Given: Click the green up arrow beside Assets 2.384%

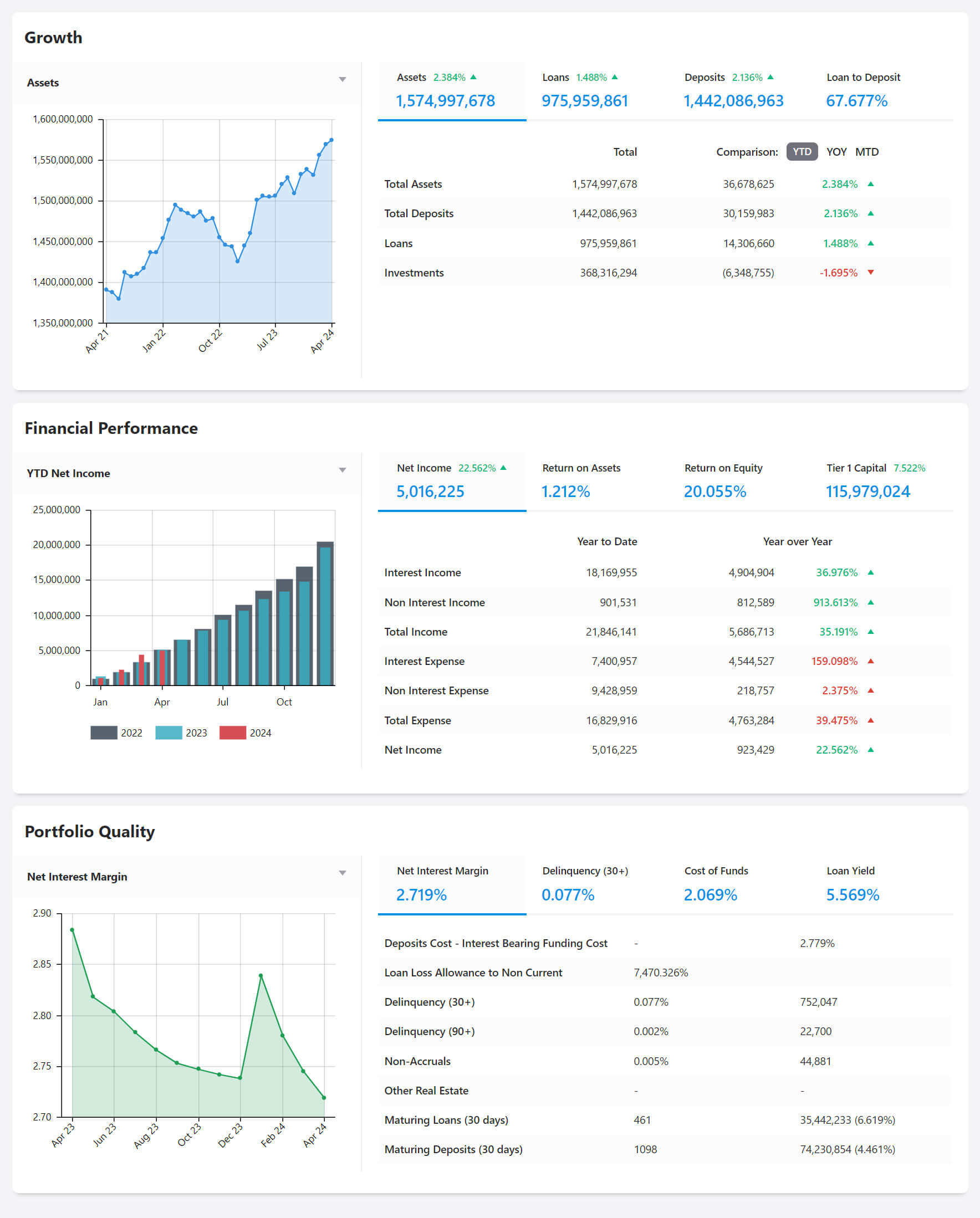Looking at the screenshot, I should click(473, 77).
